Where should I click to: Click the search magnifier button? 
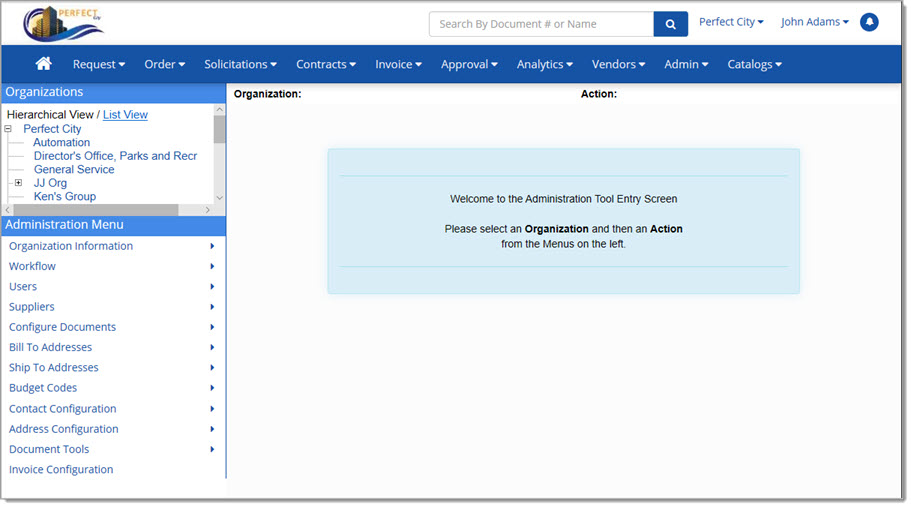pyautogui.click(x=670, y=24)
